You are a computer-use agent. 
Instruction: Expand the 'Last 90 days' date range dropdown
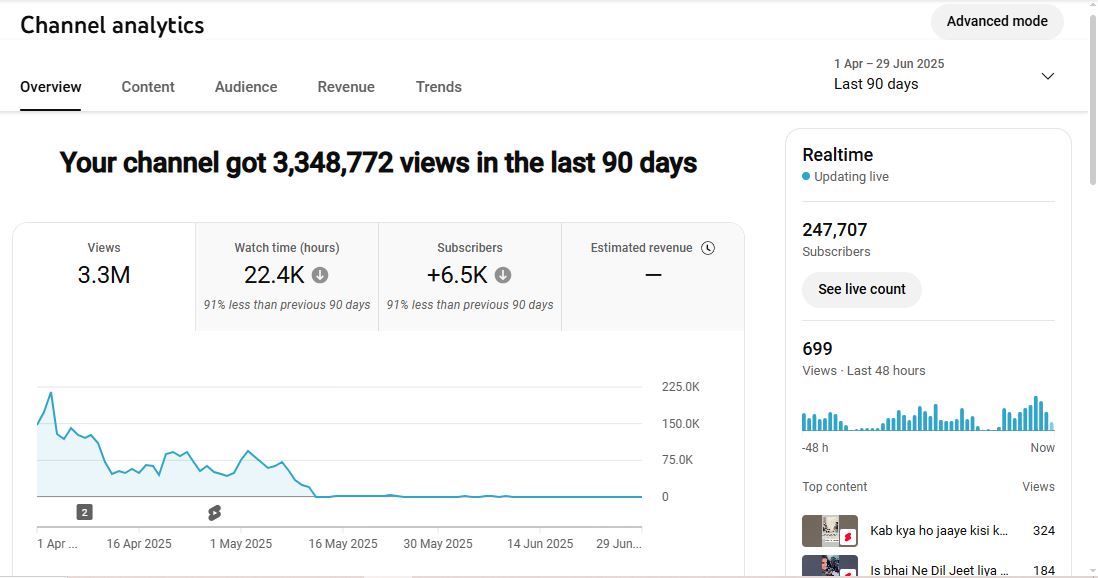(x=1047, y=76)
